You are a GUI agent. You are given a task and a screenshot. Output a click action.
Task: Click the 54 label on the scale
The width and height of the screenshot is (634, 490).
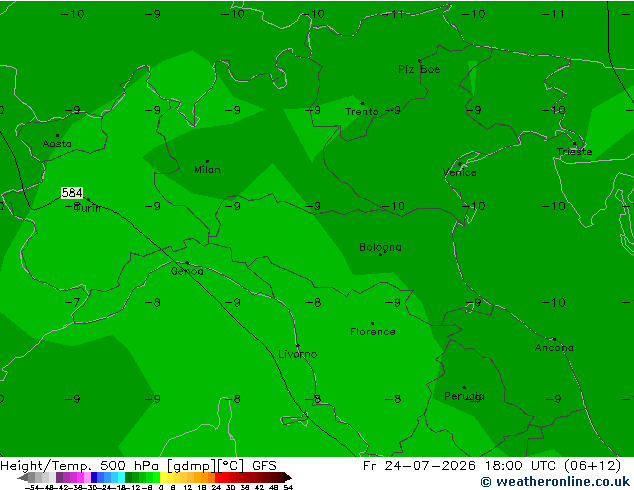point(288,487)
